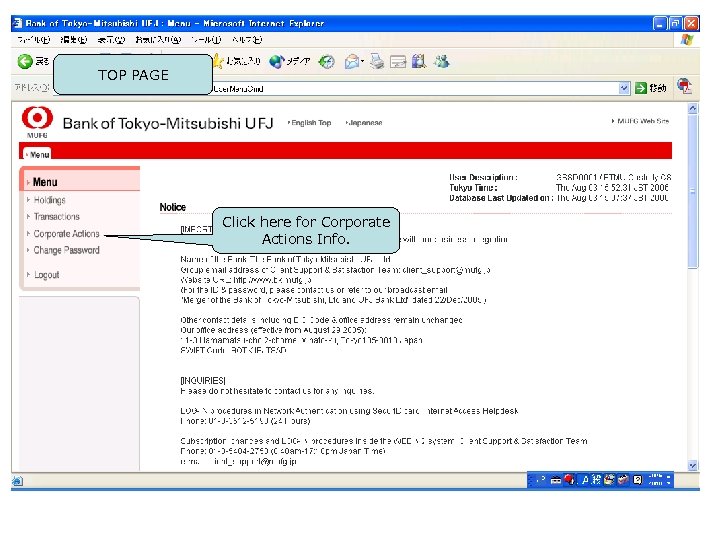This screenshot has width=720, height=540.
Task: Click the Messenger people icon in toolbar
Action: (442, 61)
